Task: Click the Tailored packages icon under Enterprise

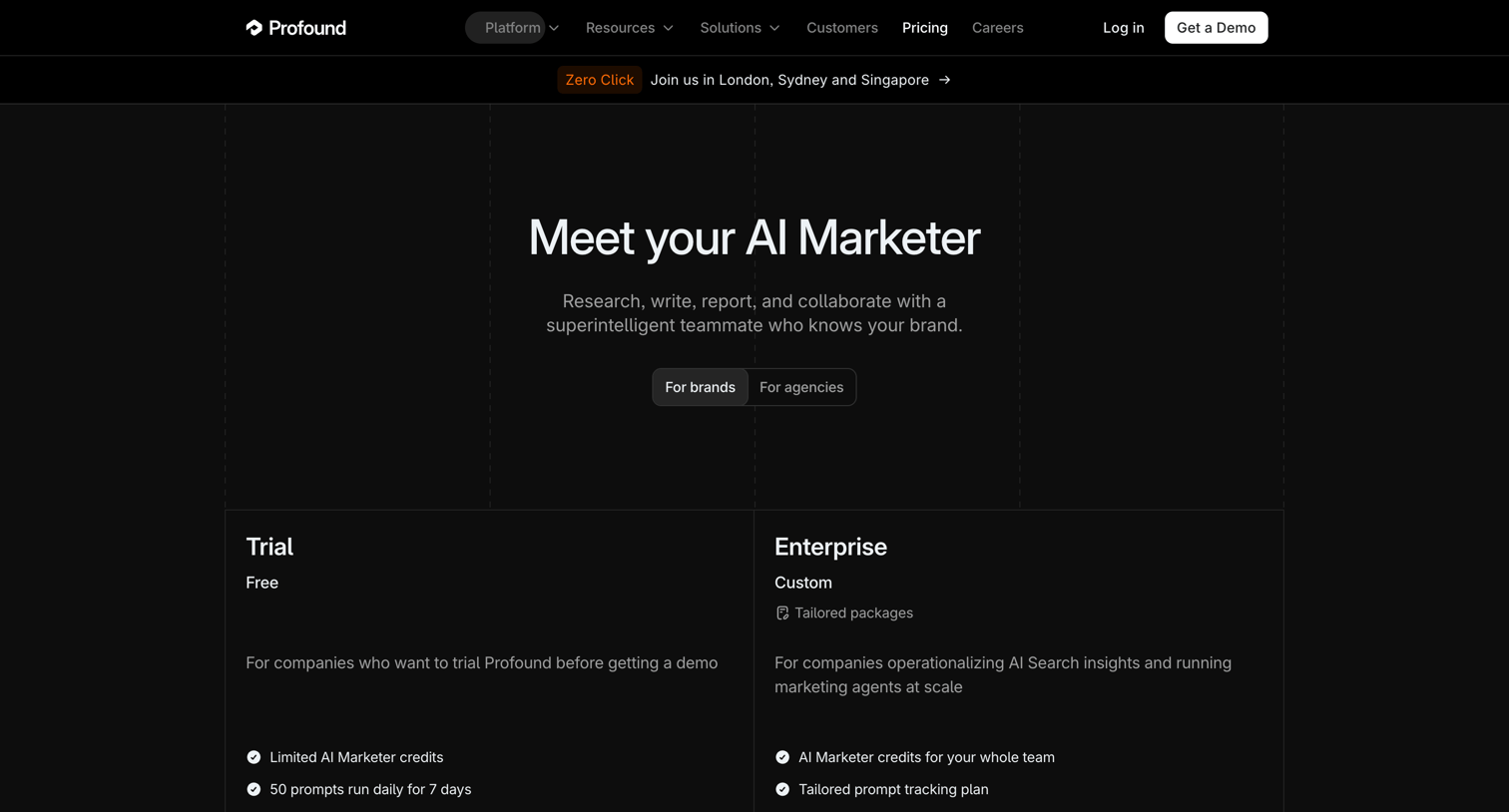Action: (782, 613)
